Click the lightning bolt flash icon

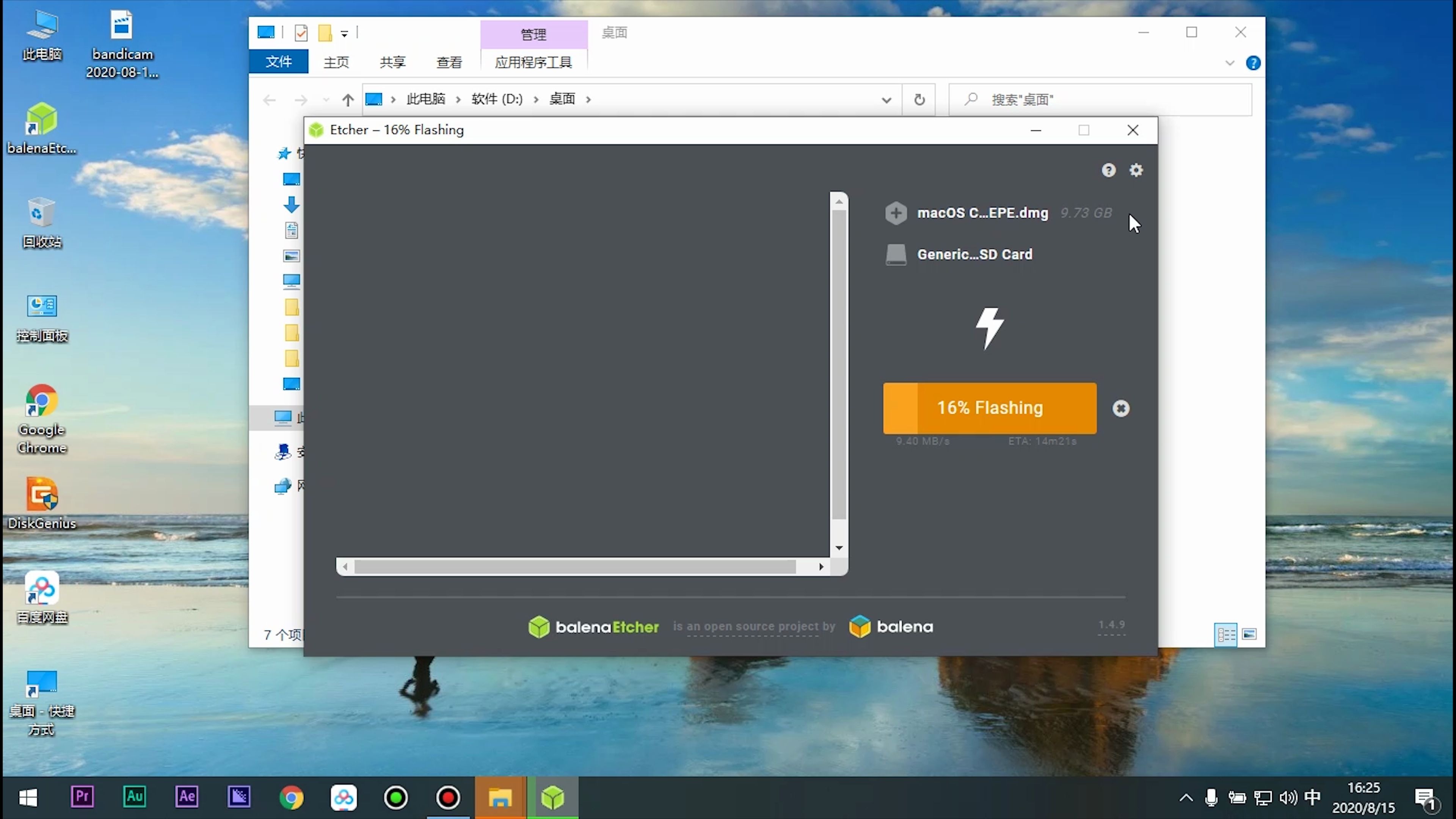989,328
